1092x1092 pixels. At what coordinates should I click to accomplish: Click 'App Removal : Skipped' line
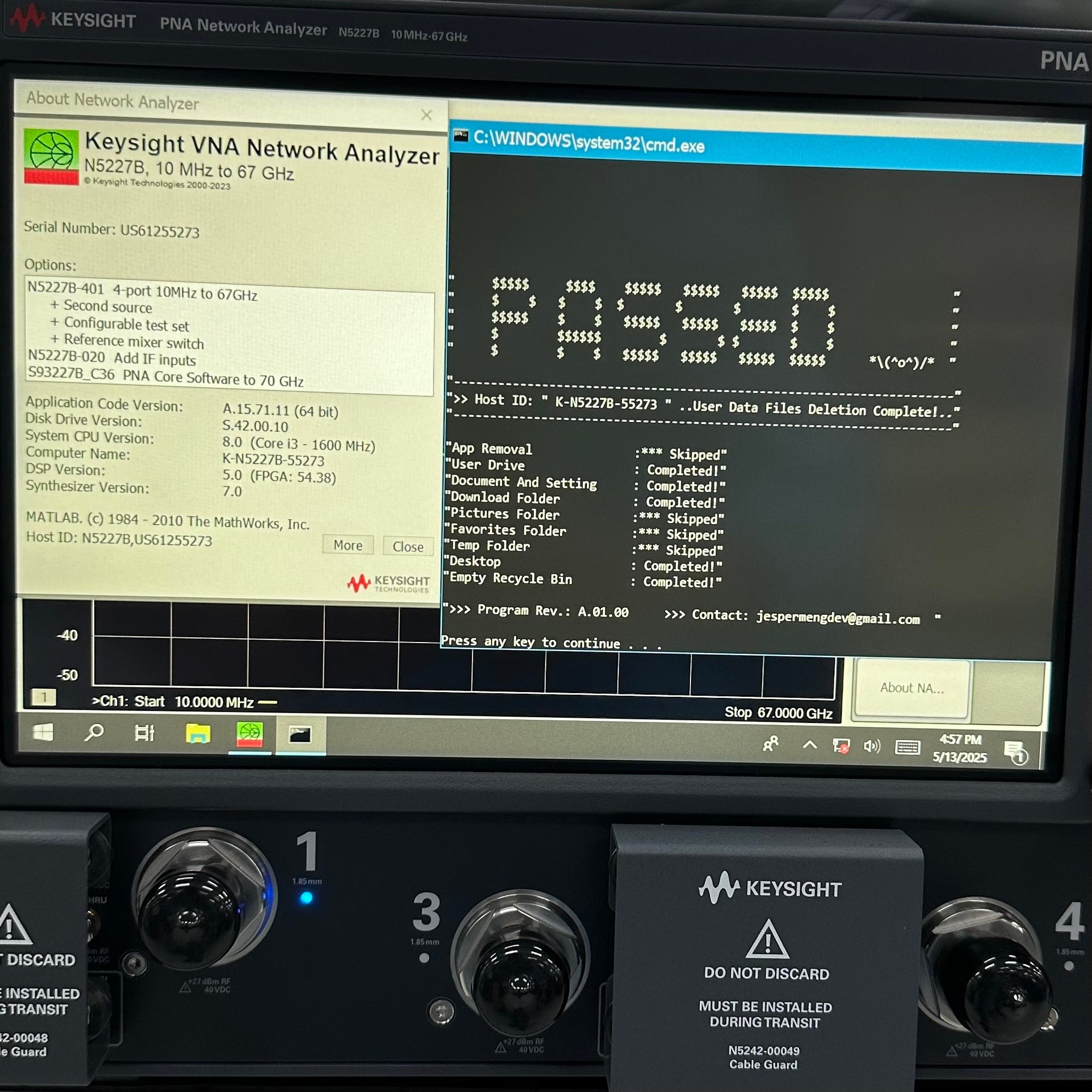587,451
